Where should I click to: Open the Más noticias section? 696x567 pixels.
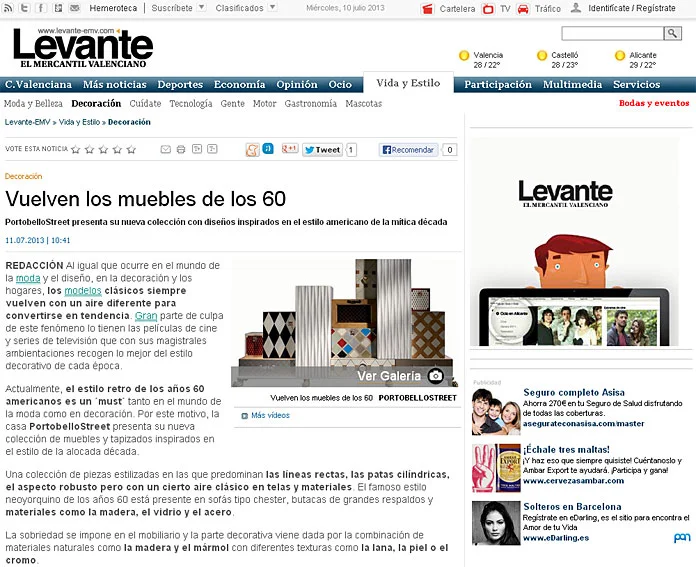tap(115, 84)
